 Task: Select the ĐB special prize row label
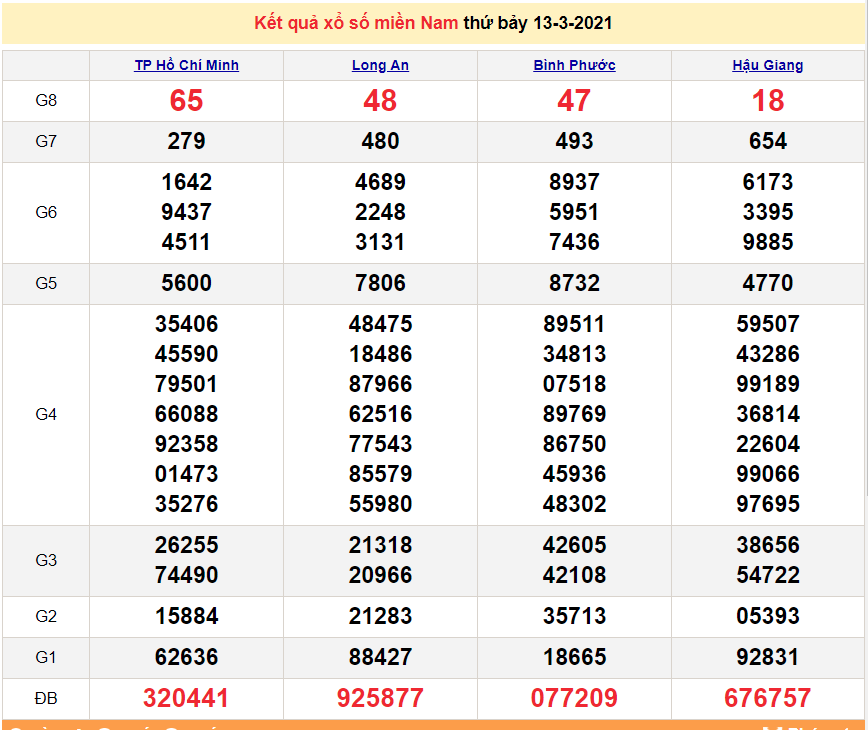[46, 697]
